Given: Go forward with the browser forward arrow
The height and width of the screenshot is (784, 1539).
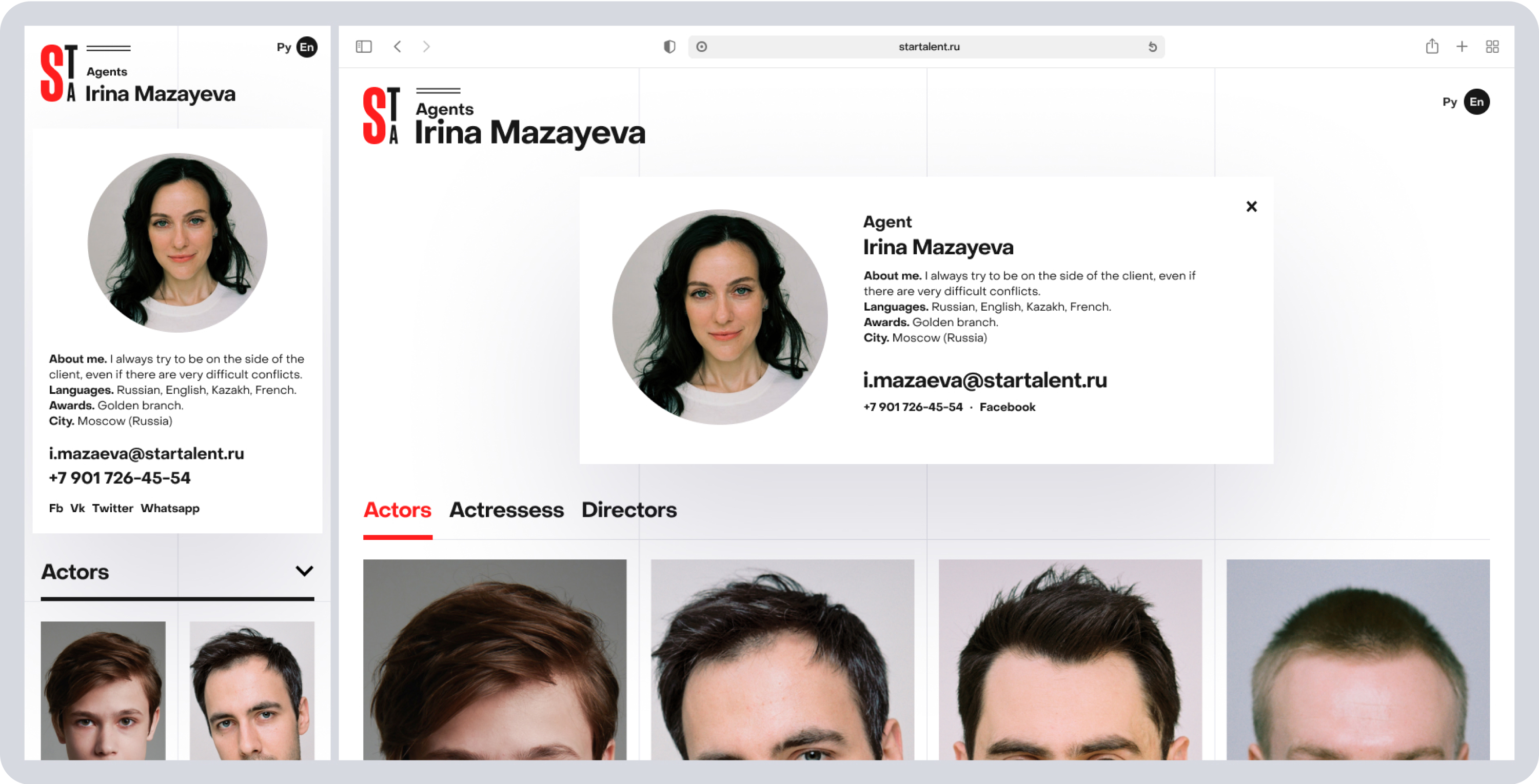Looking at the screenshot, I should 426,47.
